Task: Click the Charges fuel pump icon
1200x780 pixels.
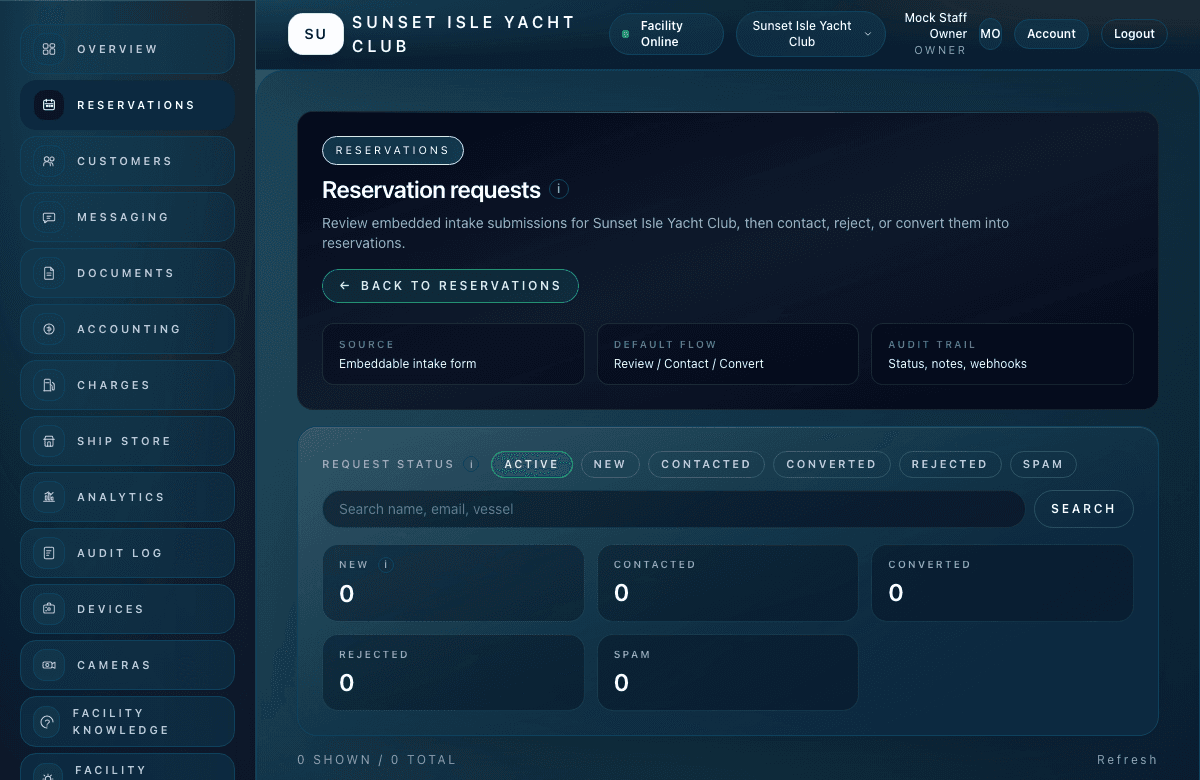Action: pyautogui.click(x=49, y=385)
